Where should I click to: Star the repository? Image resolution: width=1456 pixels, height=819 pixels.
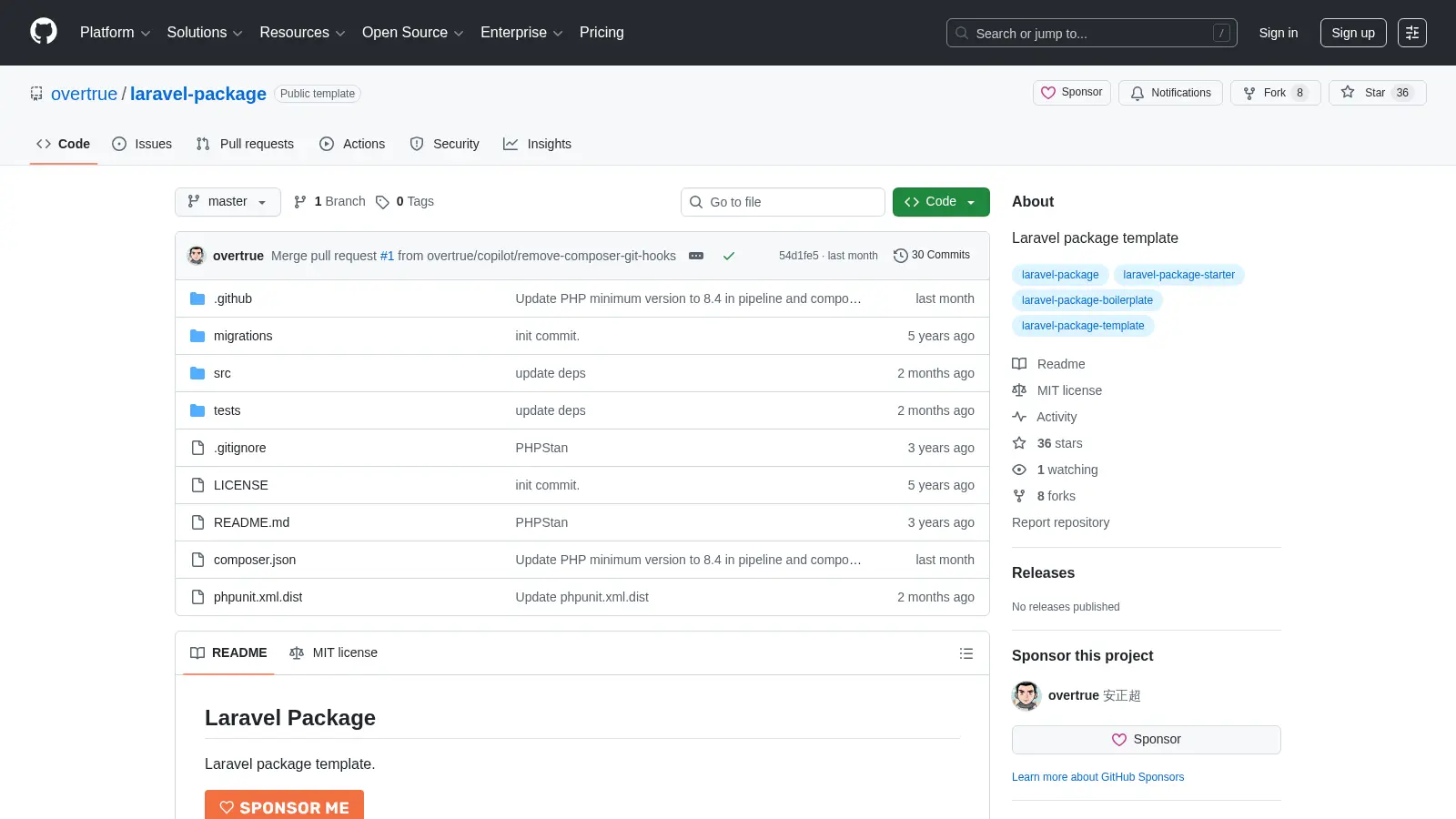[1377, 93]
